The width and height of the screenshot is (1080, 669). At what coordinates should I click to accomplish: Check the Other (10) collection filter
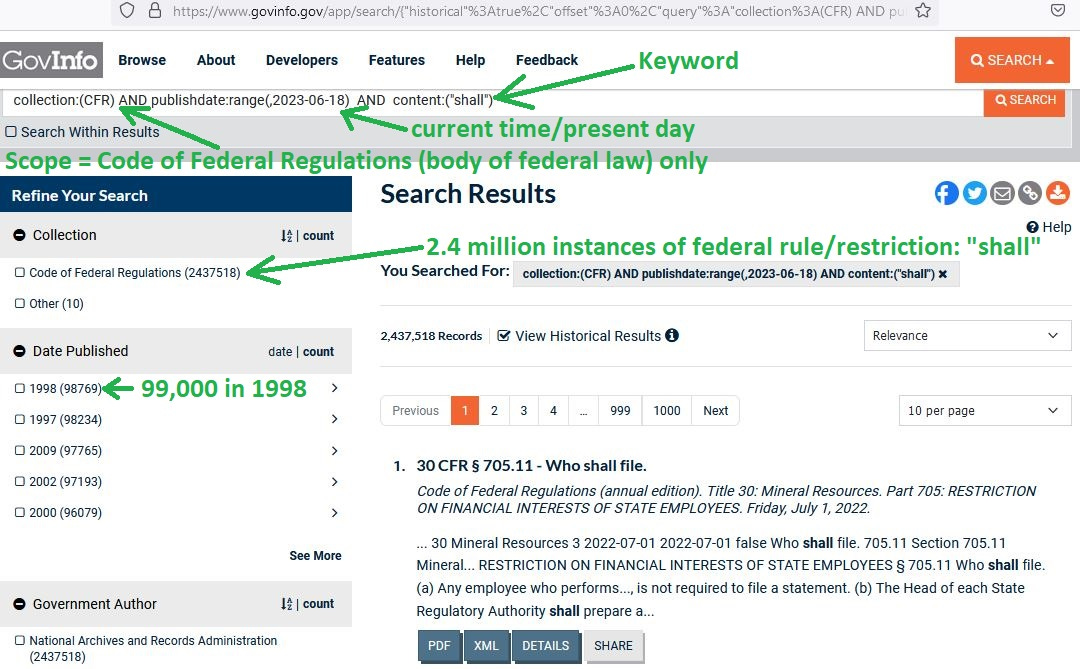(x=20, y=304)
